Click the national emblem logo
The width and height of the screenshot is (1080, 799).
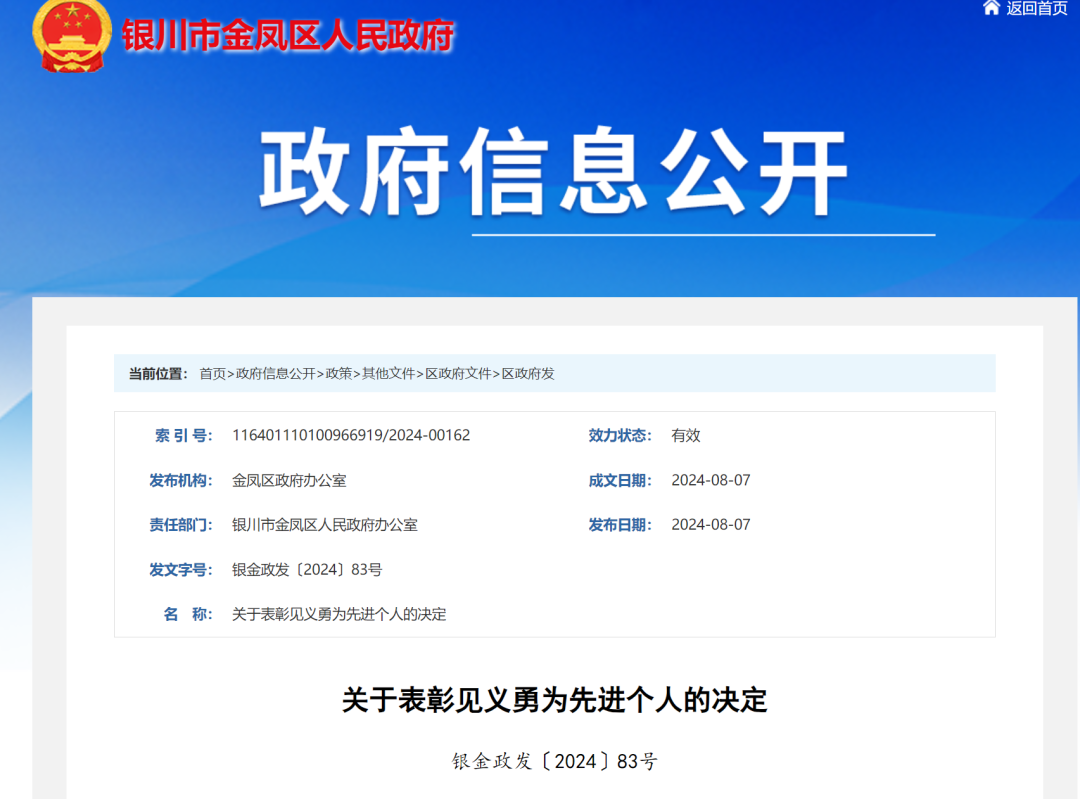(67, 37)
